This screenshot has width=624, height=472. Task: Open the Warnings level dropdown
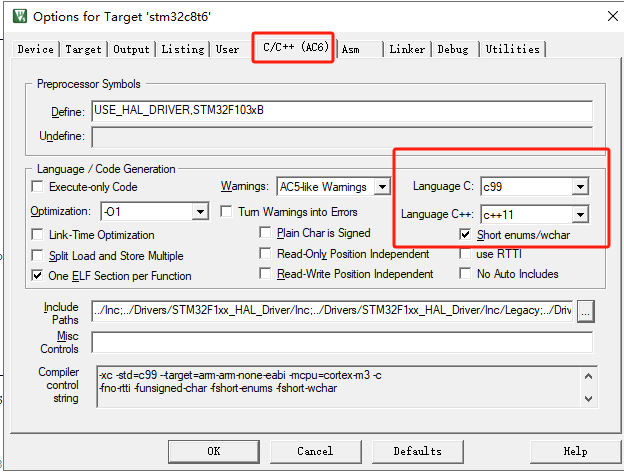pyautogui.click(x=382, y=186)
